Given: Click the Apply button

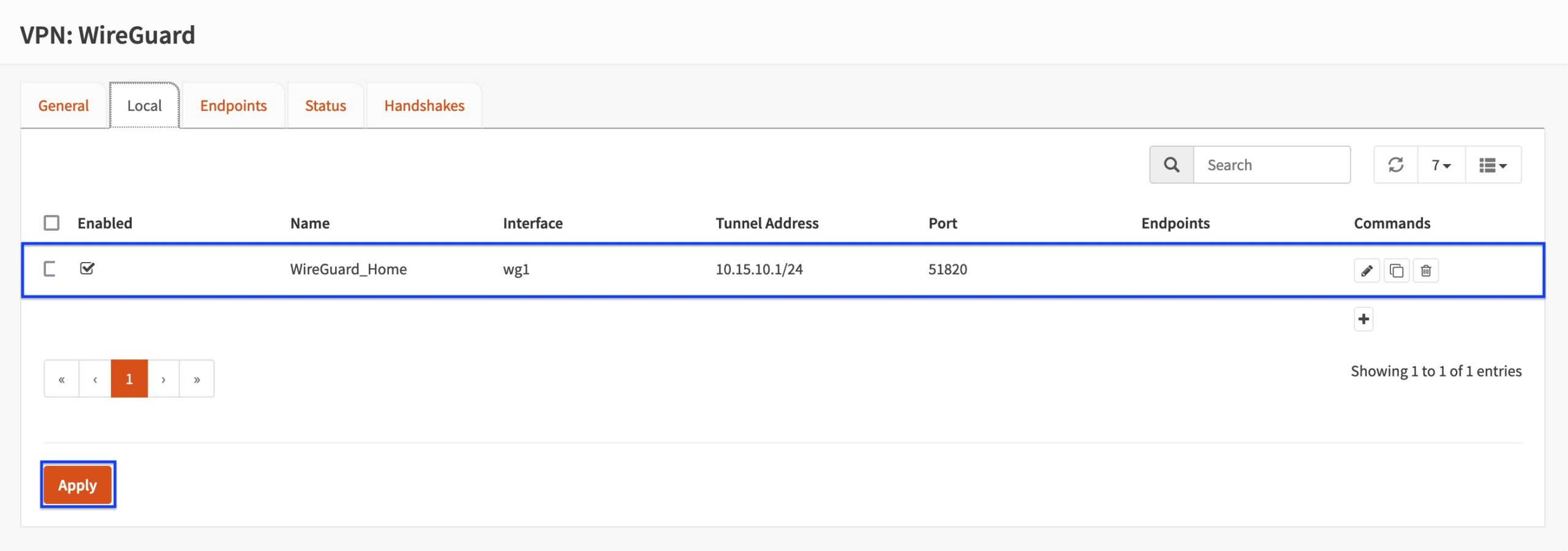Looking at the screenshot, I should (x=78, y=485).
